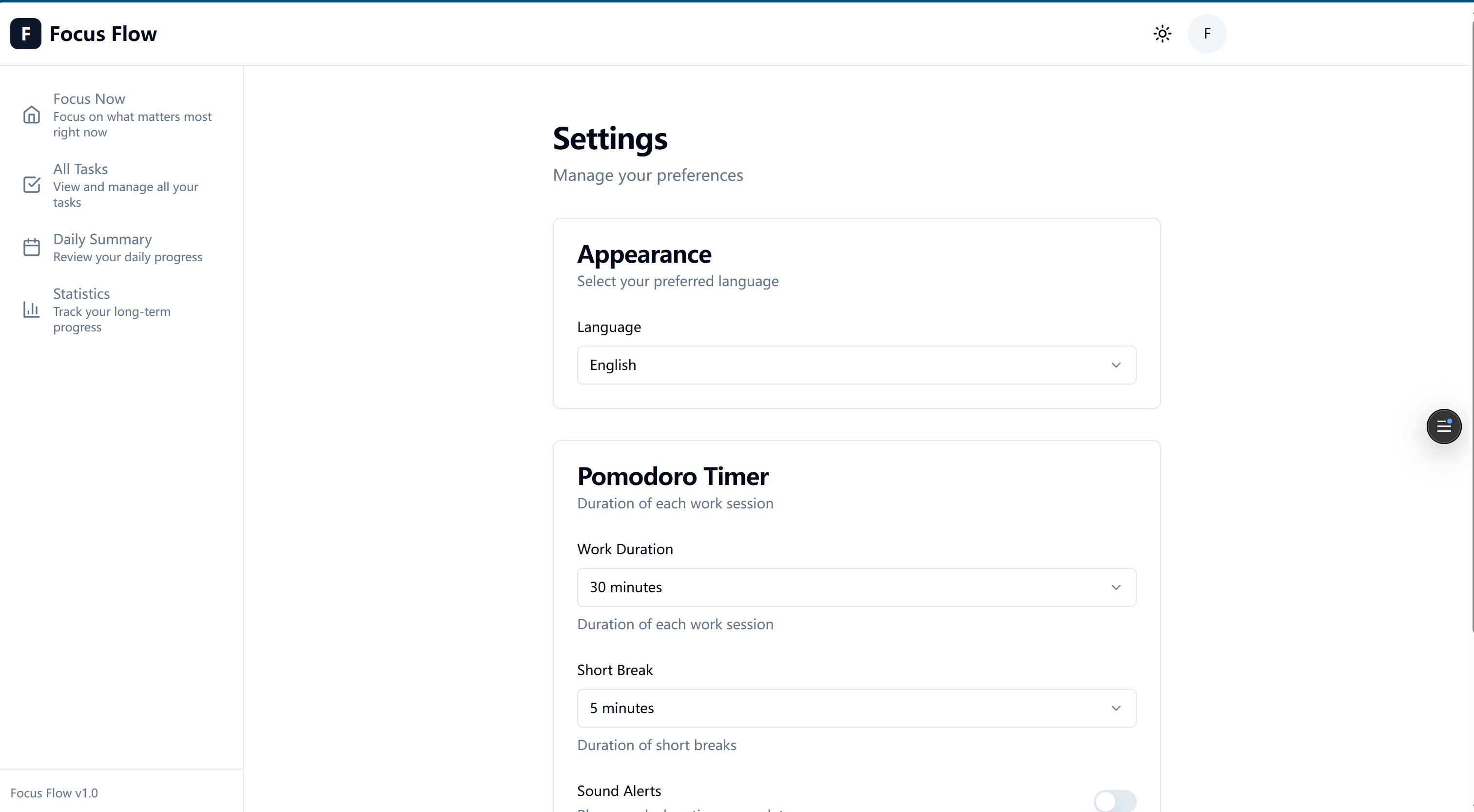This screenshot has width=1474, height=812.
Task: Open the Language dropdown showing English
Action: coord(856,365)
